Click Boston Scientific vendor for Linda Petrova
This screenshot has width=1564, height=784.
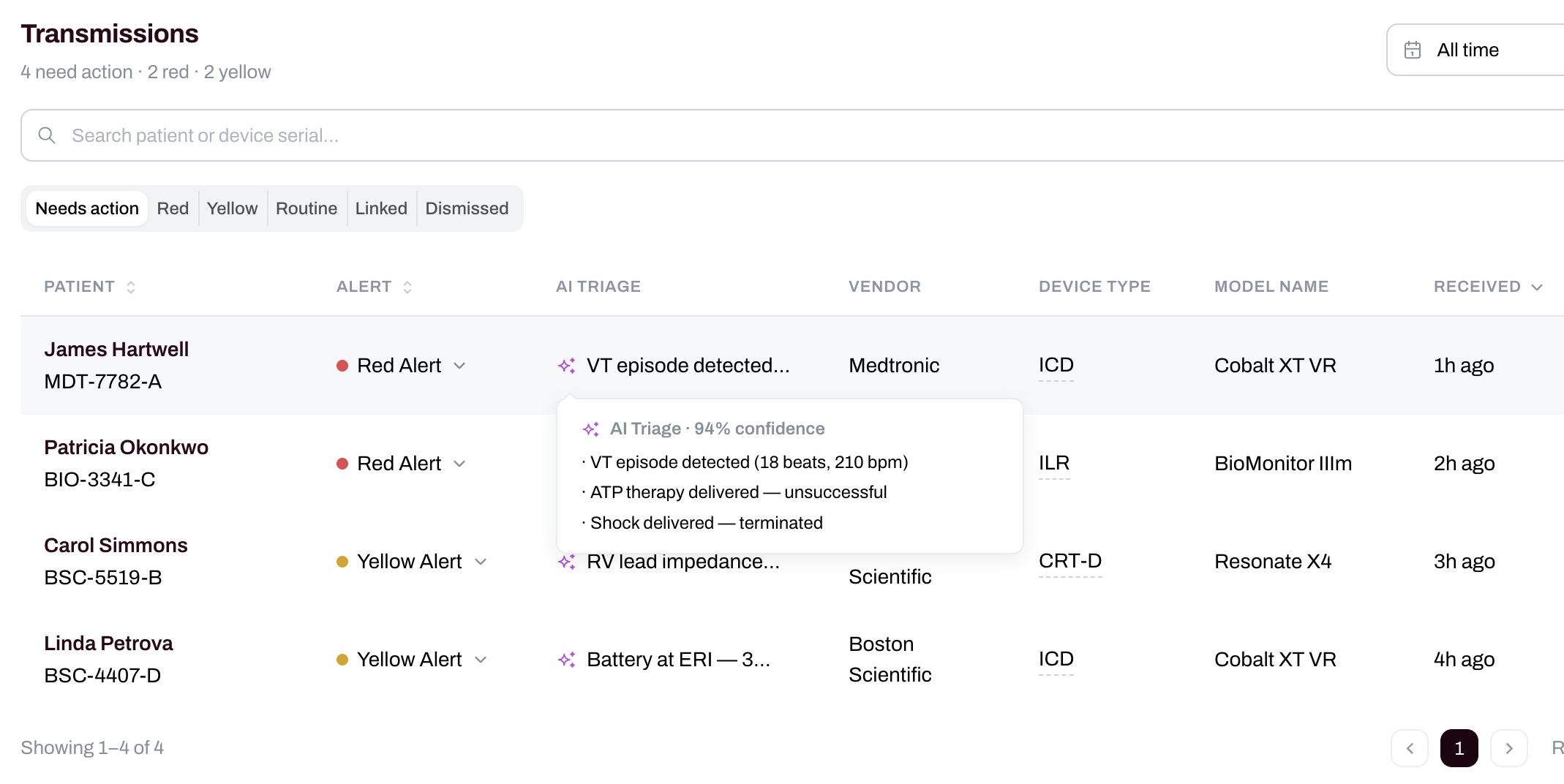coord(890,660)
